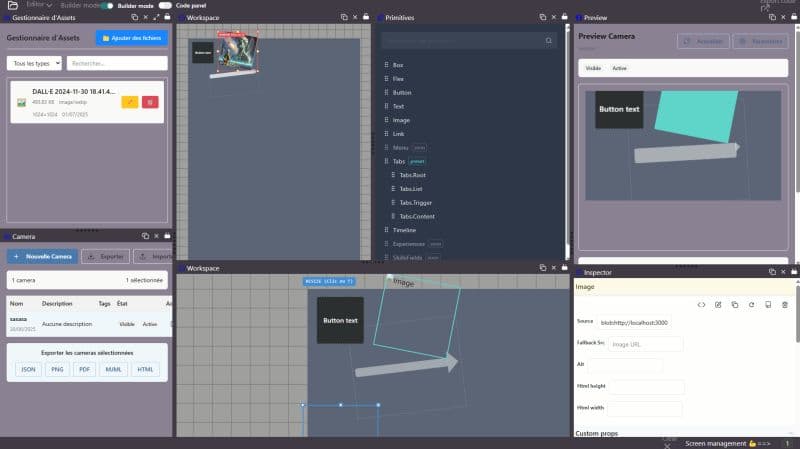Click the Nouvelle Camera button
800x449 pixels.
pyautogui.click(x=42, y=256)
